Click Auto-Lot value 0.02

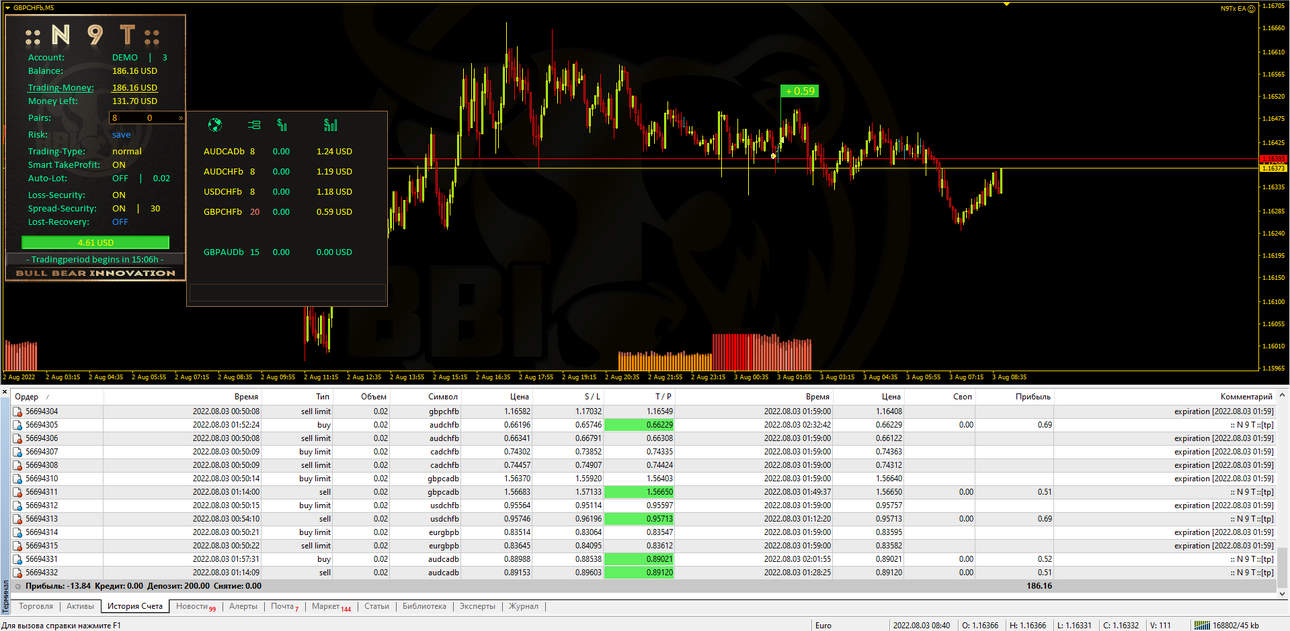[161, 178]
